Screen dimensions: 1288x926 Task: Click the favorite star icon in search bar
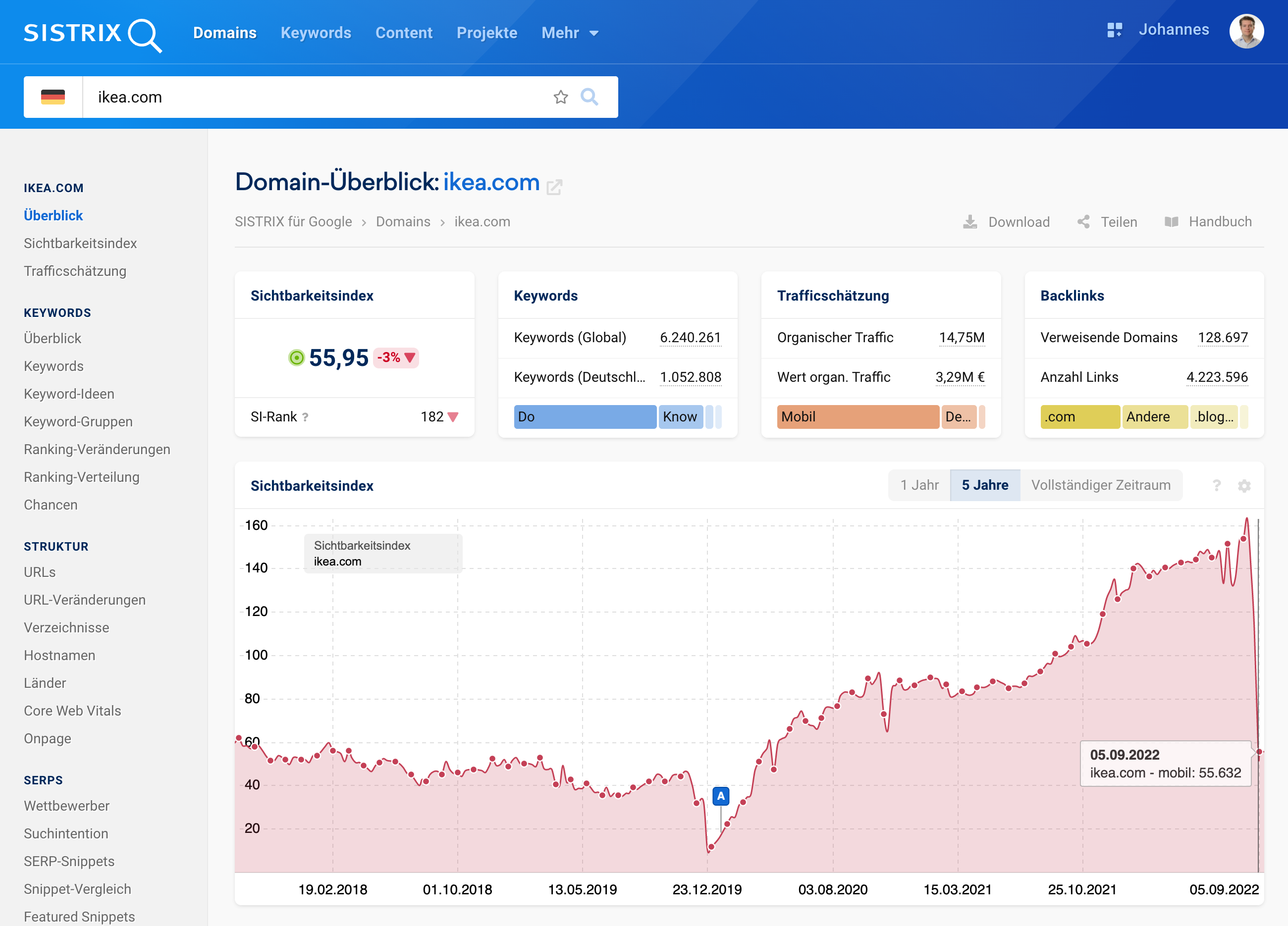click(560, 97)
